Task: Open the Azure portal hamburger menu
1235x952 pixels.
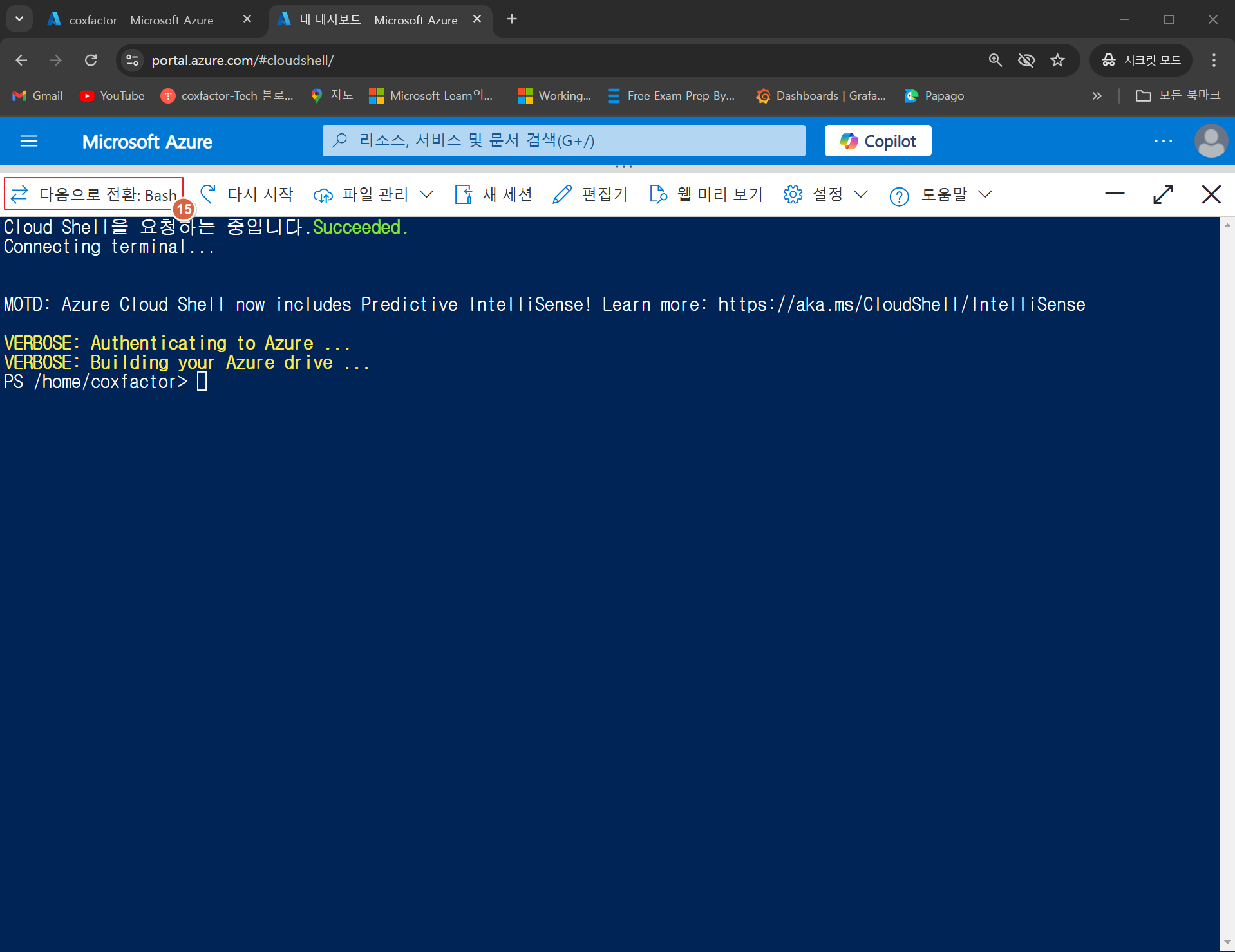Action: (29, 141)
